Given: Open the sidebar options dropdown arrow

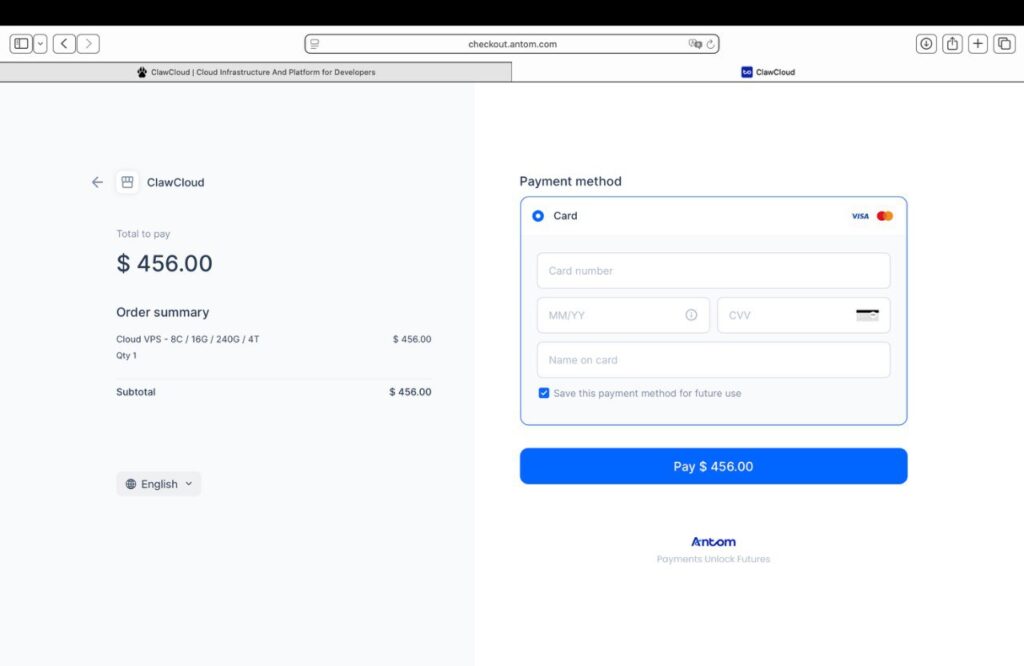Looking at the screenshot, I should click(x=40, y=44).
